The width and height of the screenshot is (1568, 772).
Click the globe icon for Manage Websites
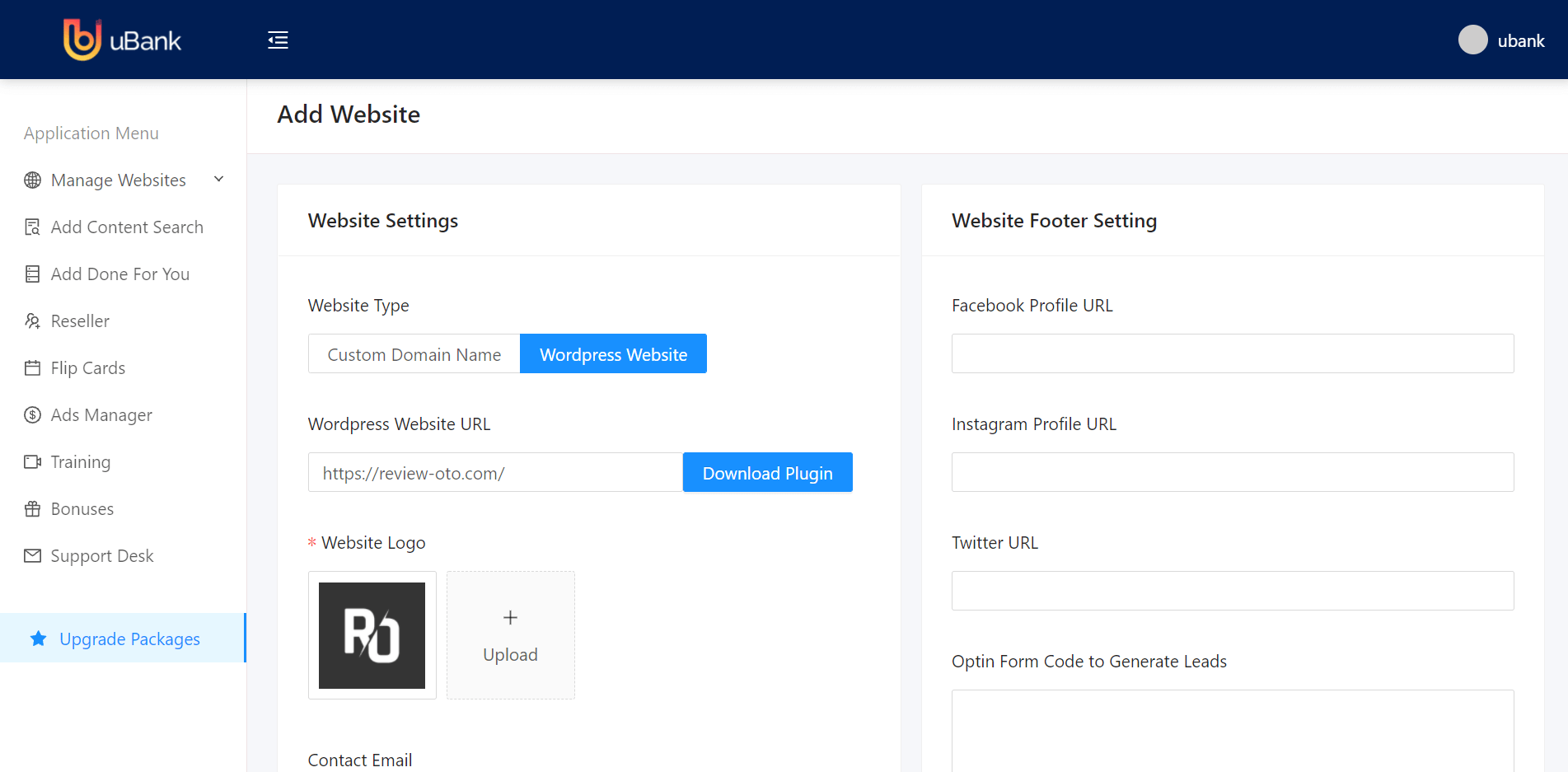tap(33, 180)
